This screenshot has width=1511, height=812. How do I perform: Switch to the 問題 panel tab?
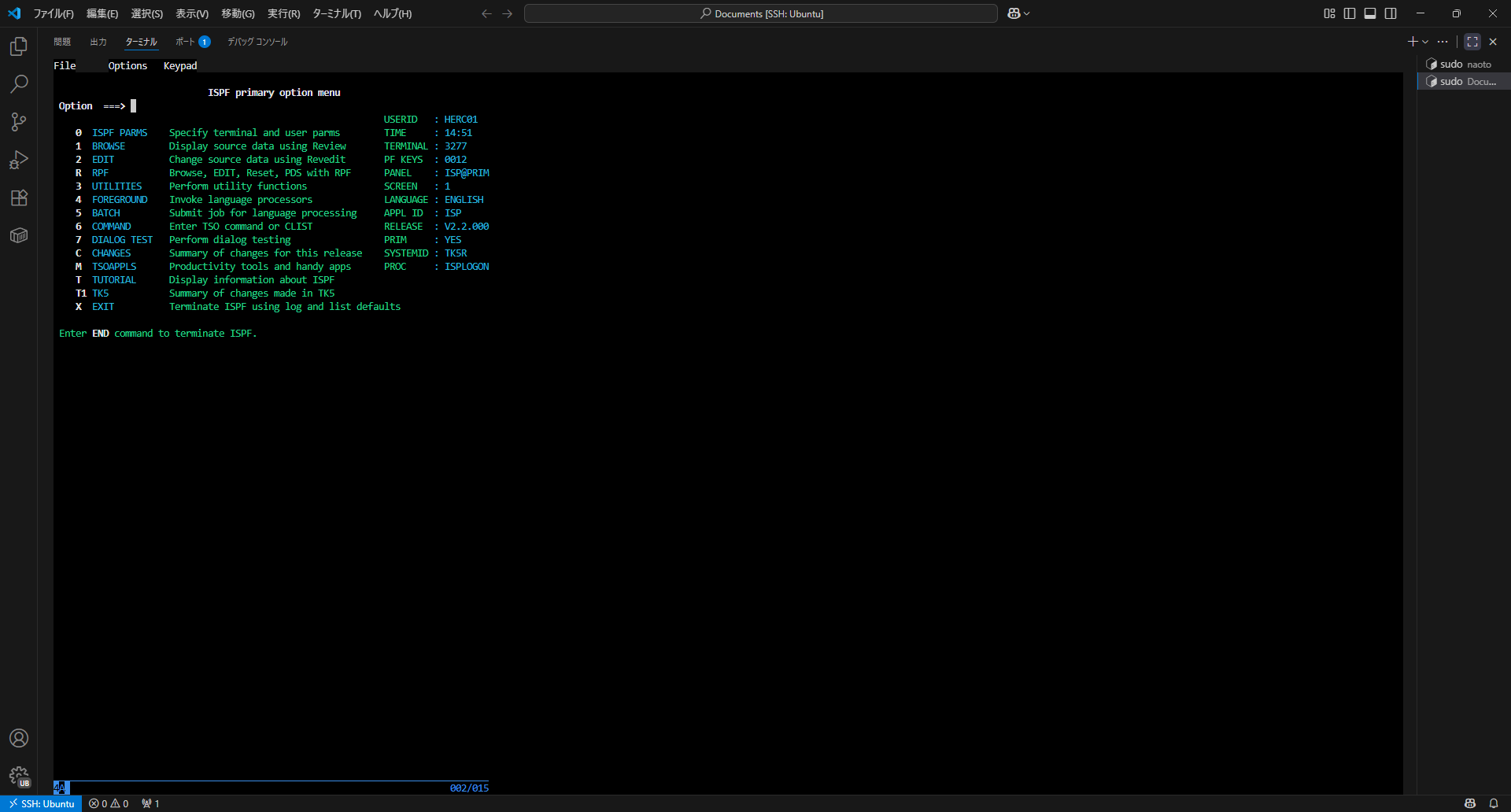click(62, 42)
